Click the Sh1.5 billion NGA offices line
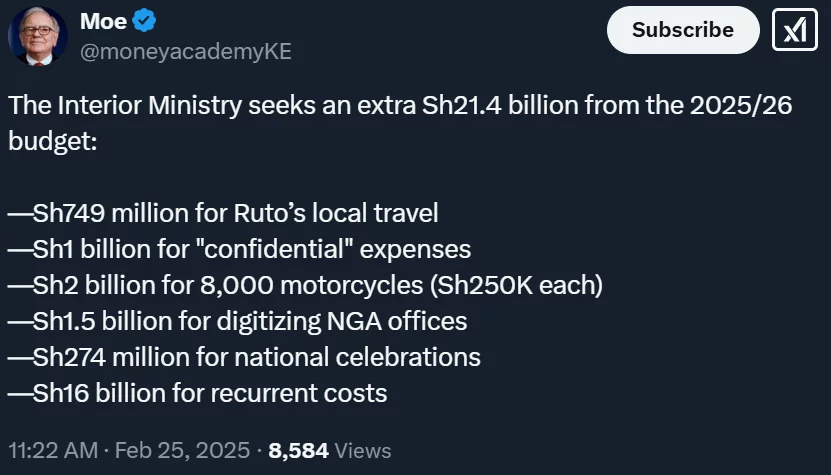This screenshot has height=475, width=831. 237,321
